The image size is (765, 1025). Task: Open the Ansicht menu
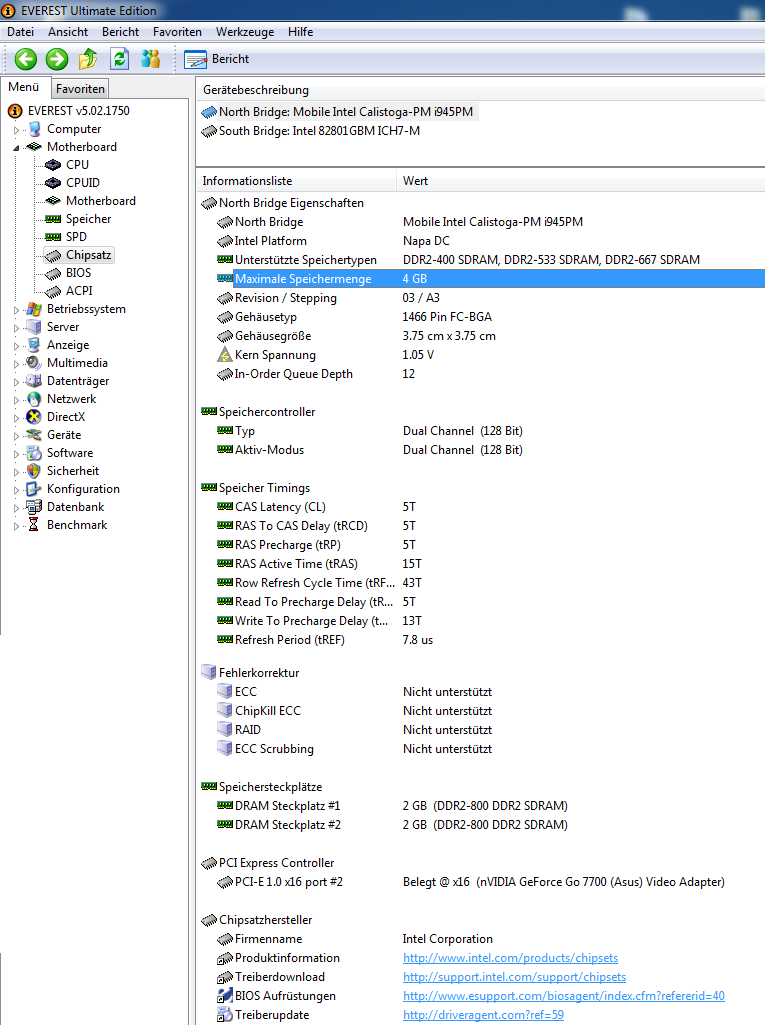[x=68, y=31]
